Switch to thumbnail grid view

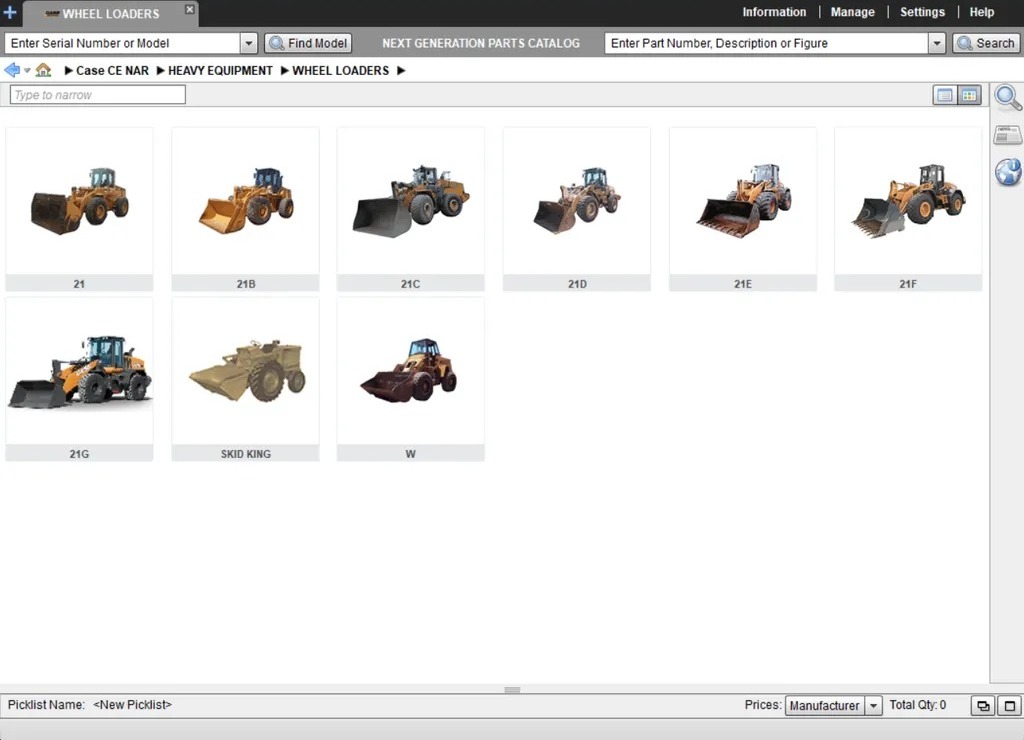[x=969, y=95]
